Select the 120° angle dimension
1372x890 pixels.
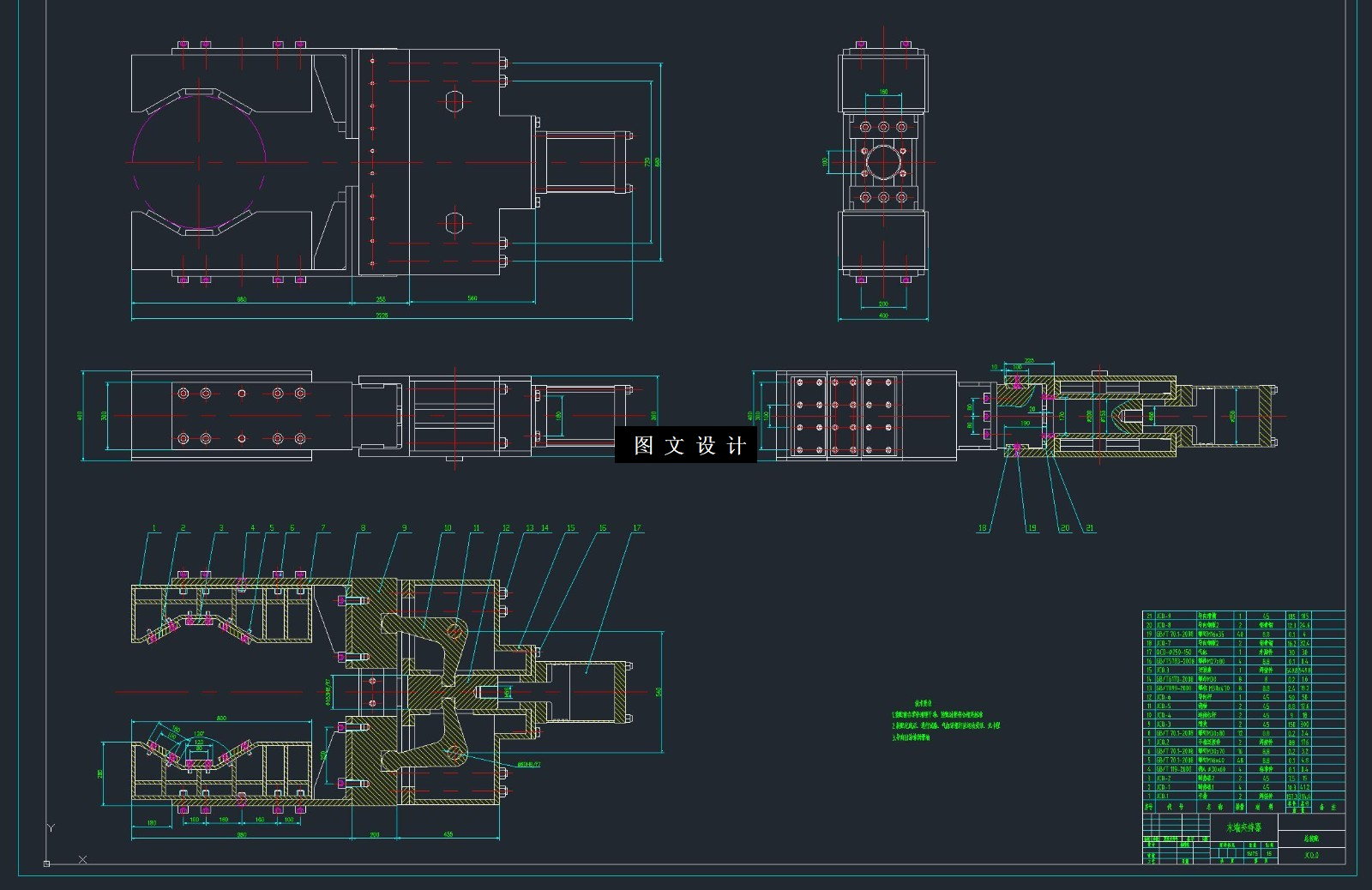(199, 734)
